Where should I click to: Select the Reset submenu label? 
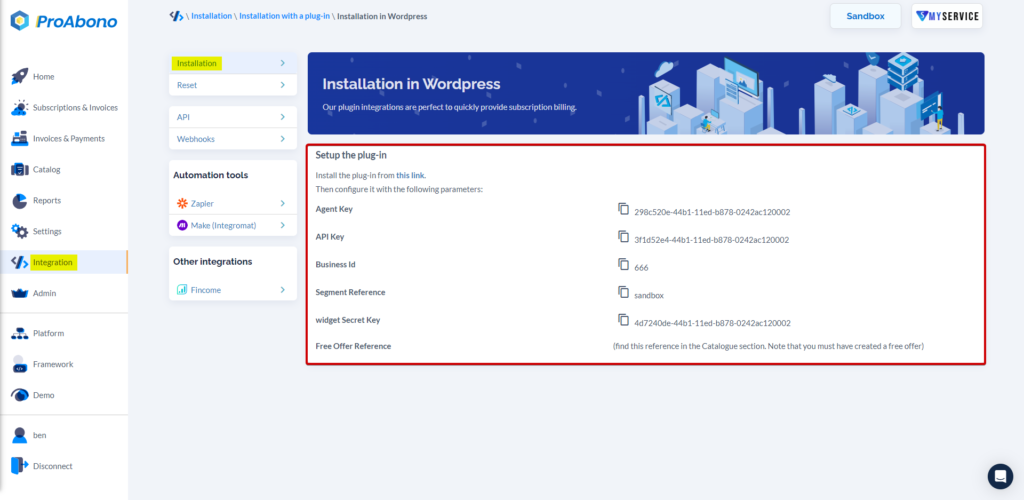point(187,85)
